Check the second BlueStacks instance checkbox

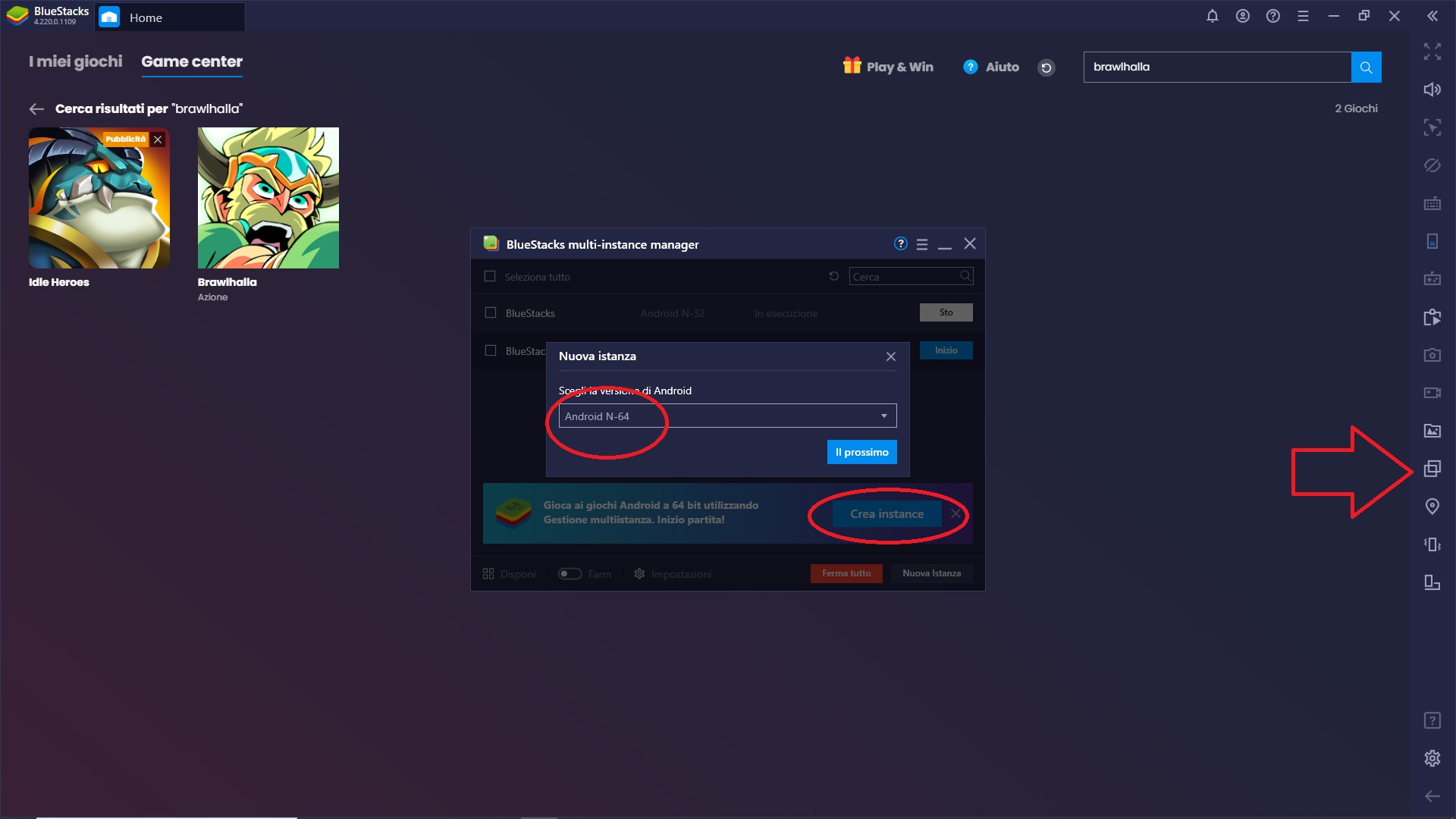coord(491,350)
